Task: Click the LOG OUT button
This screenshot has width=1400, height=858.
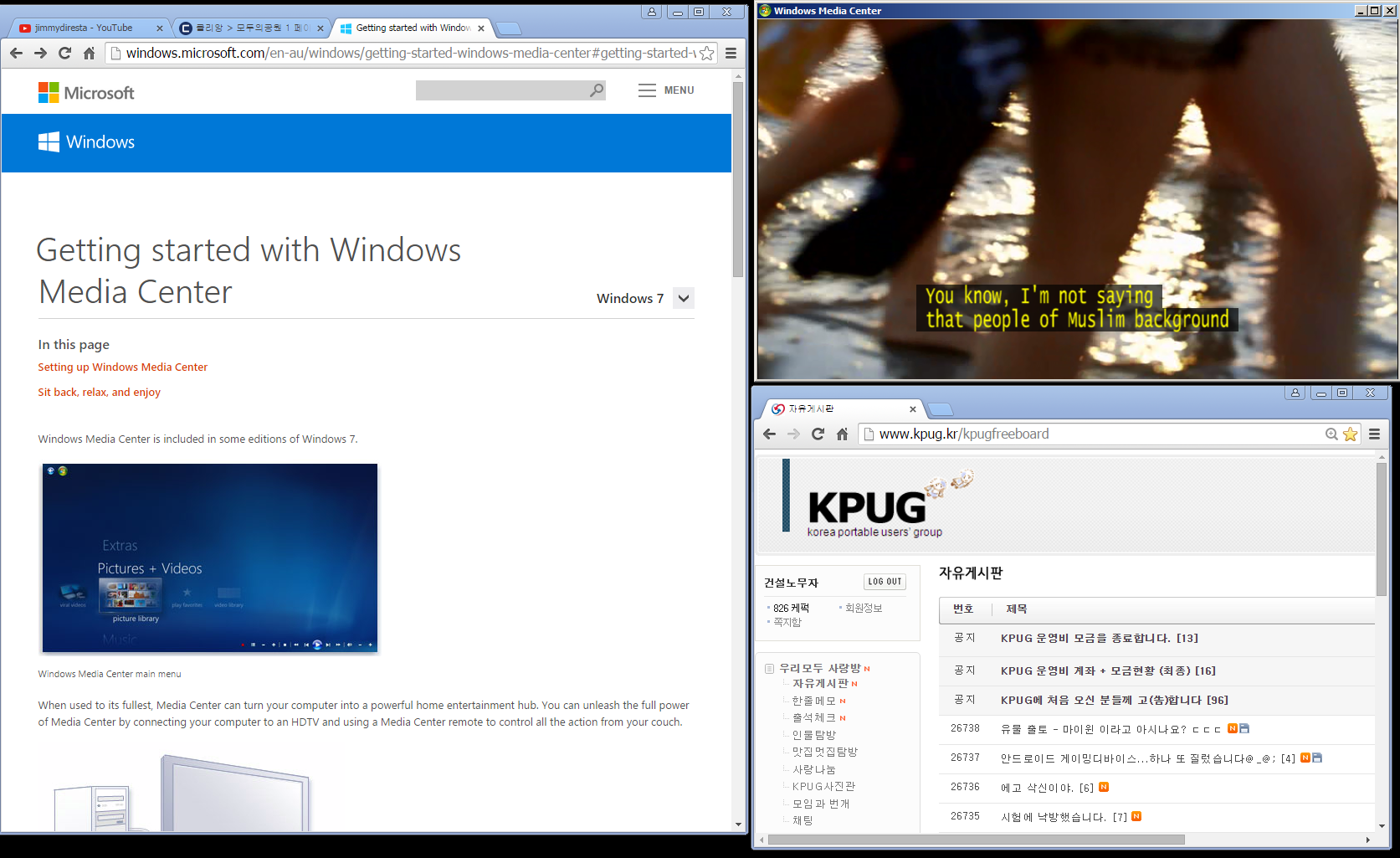Action: 885,582
